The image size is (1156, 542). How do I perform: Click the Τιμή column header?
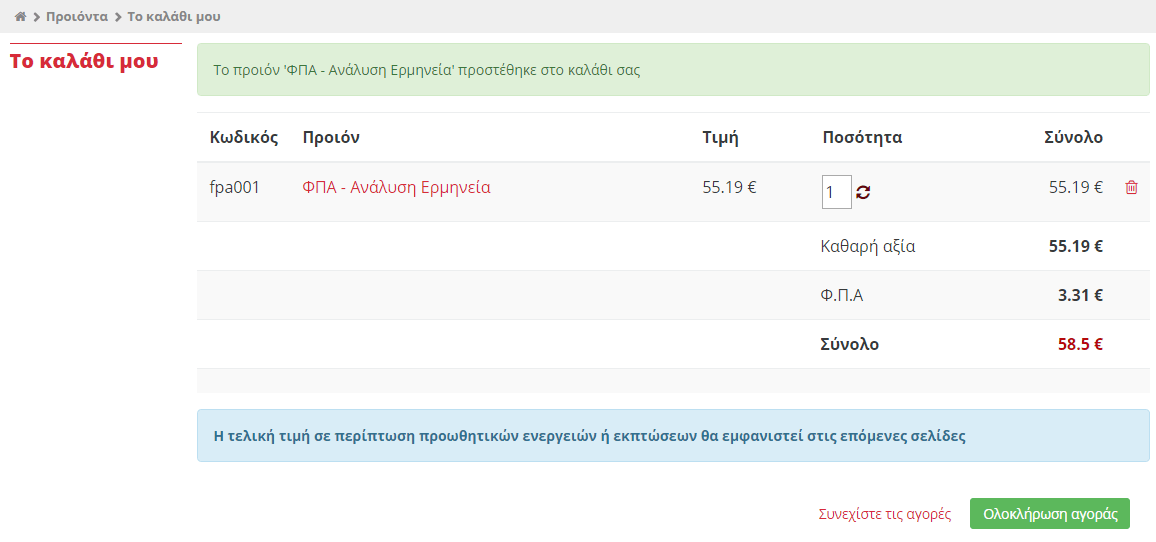tap(720, 137)
